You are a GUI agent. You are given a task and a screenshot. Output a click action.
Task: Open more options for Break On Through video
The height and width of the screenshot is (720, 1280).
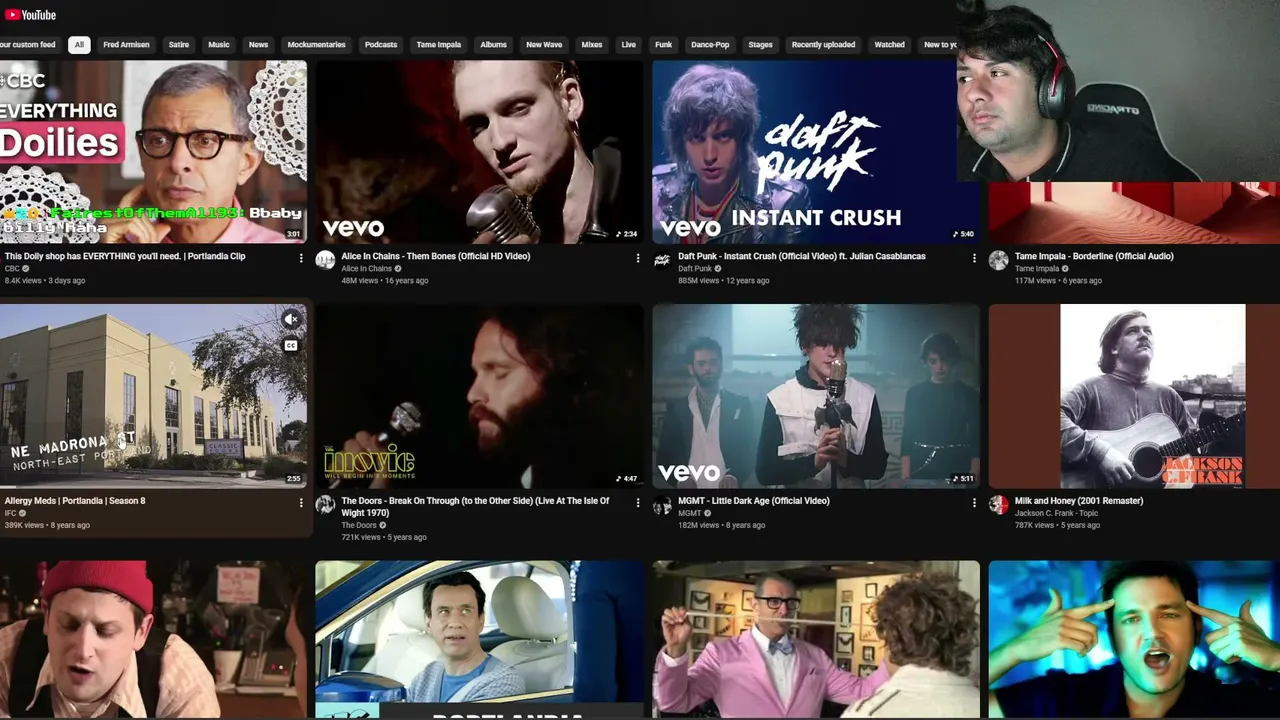tap(638, 503)
